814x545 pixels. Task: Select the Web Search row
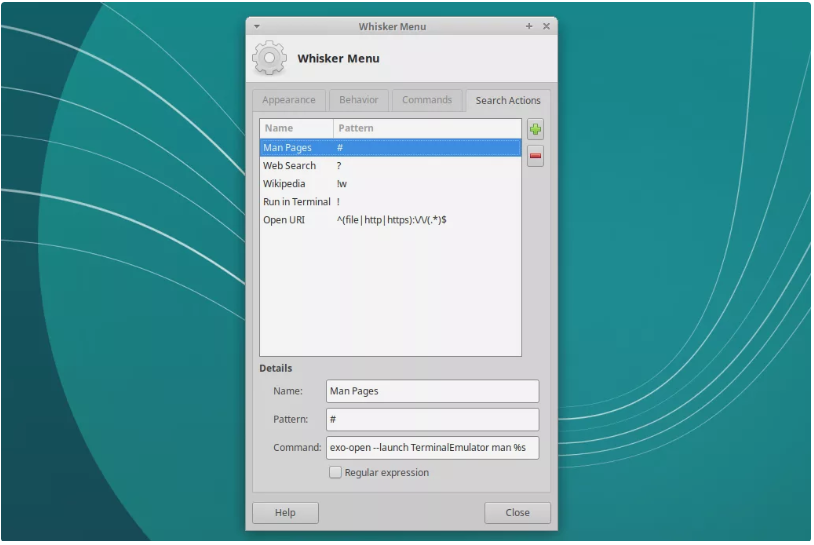[x=390, y=166]
